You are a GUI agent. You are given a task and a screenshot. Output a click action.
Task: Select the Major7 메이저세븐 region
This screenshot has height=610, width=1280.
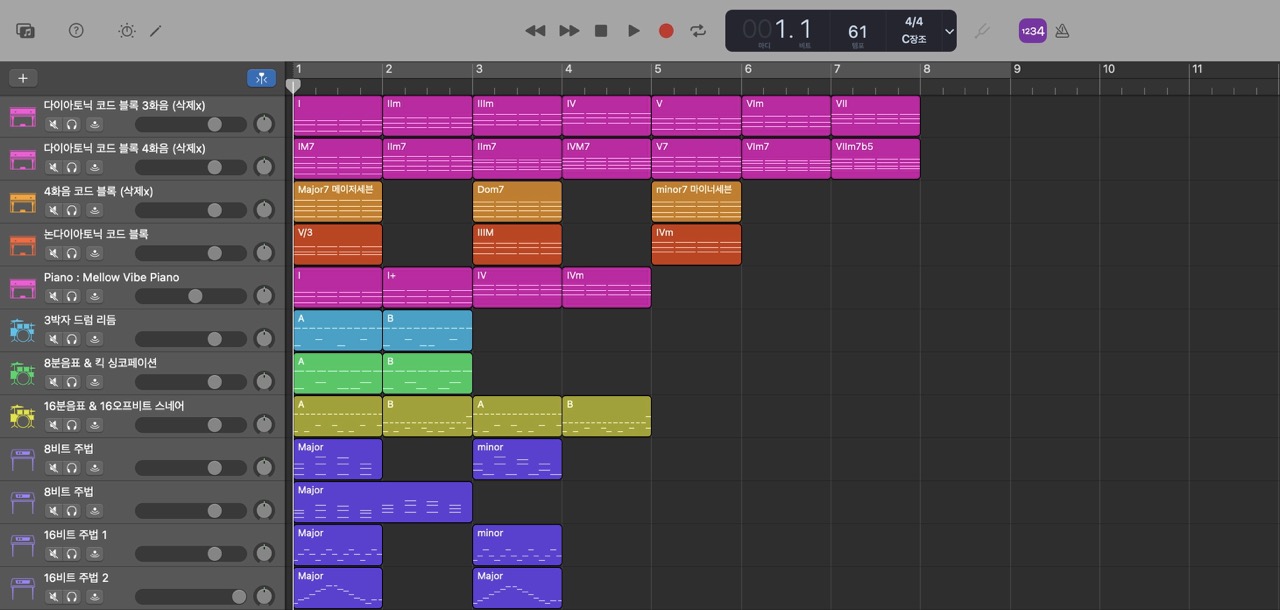click(338, 202)
